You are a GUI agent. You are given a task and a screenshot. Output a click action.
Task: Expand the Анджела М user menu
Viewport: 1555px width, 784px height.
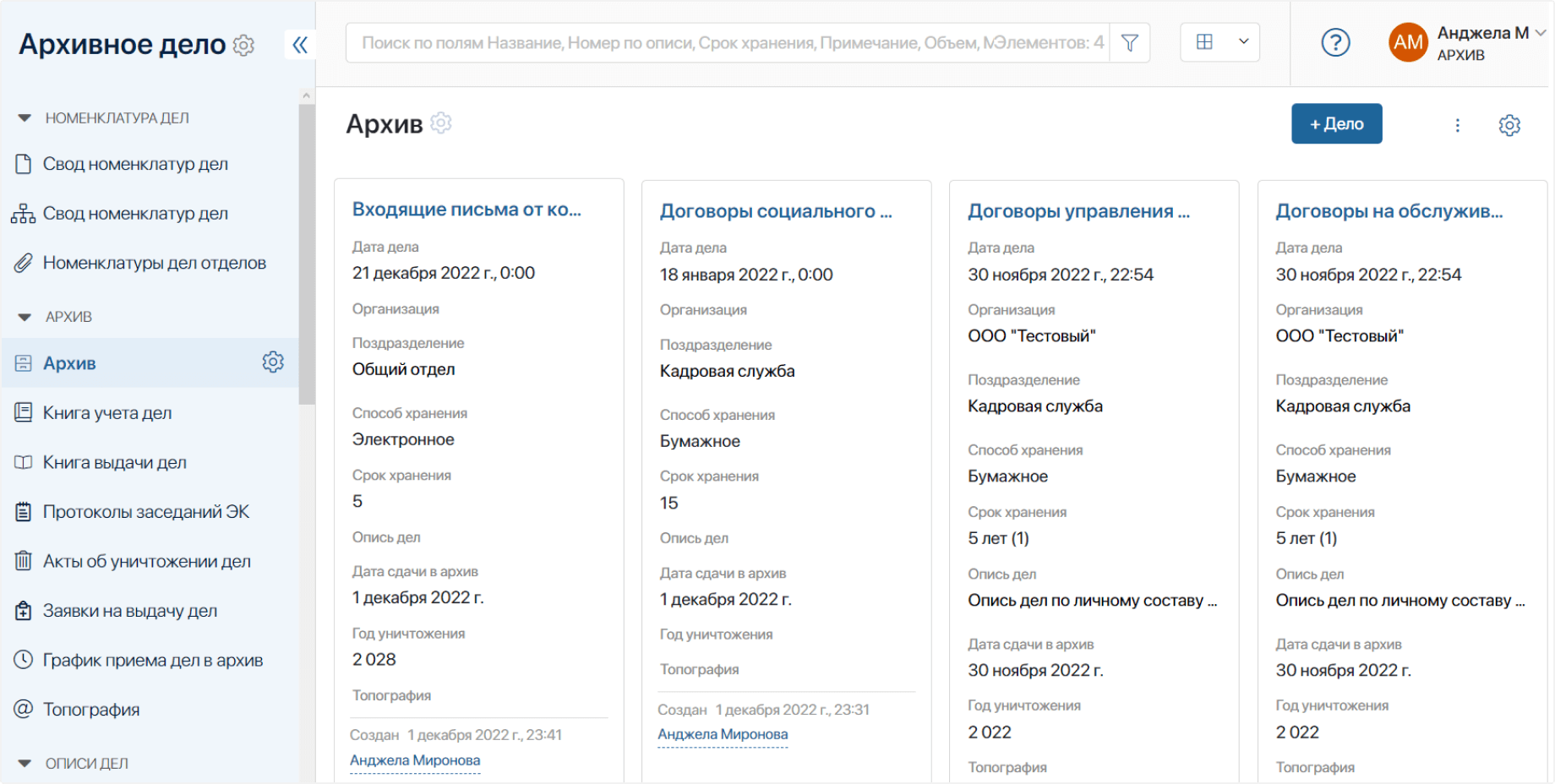pos(1541,33)
